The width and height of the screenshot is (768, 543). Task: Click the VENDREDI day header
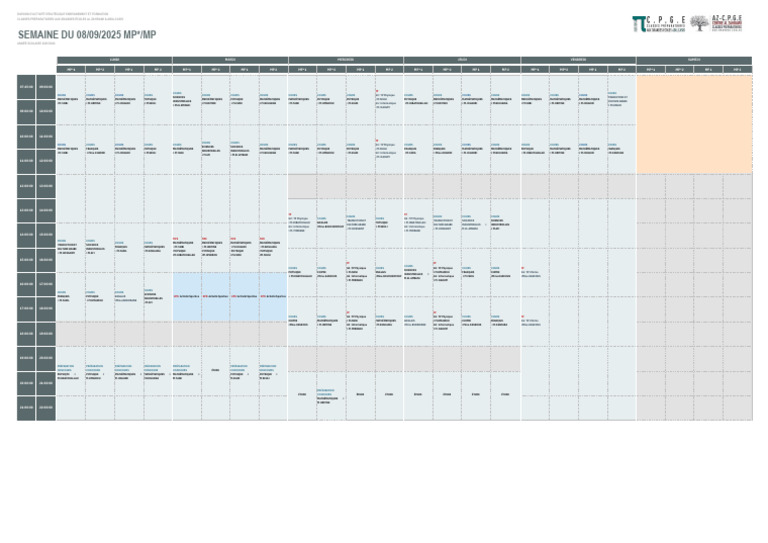click(578, 60)
